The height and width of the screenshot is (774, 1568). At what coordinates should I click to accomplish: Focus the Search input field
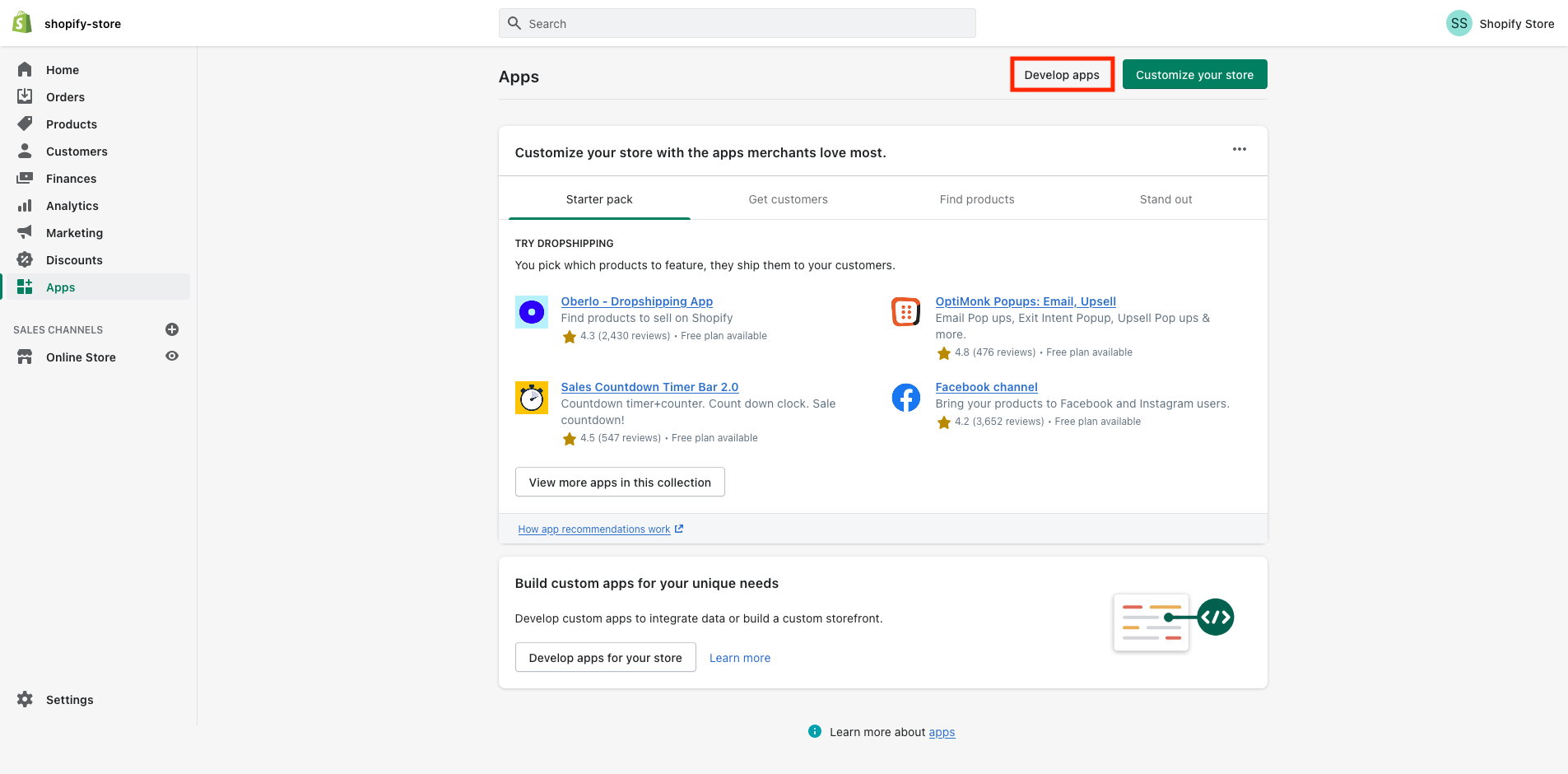pyautogui.click(x=737, y=24)
